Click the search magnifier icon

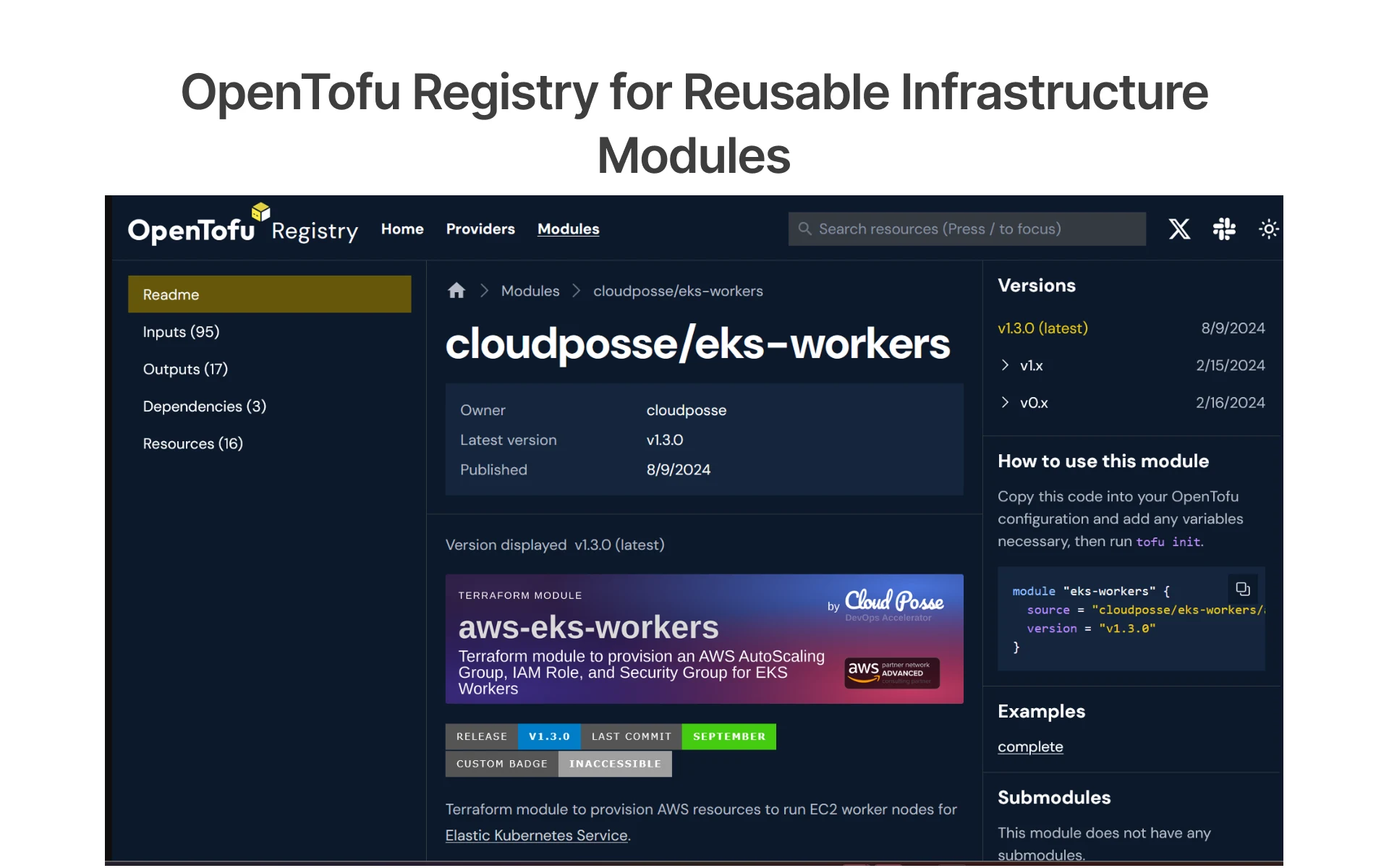[804, 229]
